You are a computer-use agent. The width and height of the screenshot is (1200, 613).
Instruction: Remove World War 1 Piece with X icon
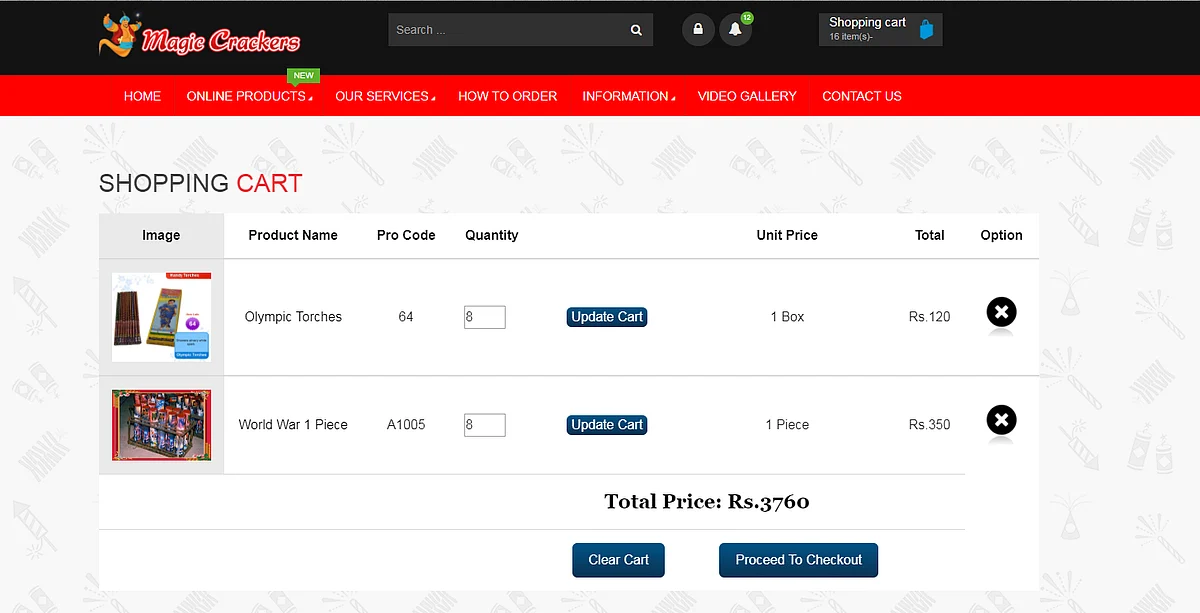(1001, 420)
